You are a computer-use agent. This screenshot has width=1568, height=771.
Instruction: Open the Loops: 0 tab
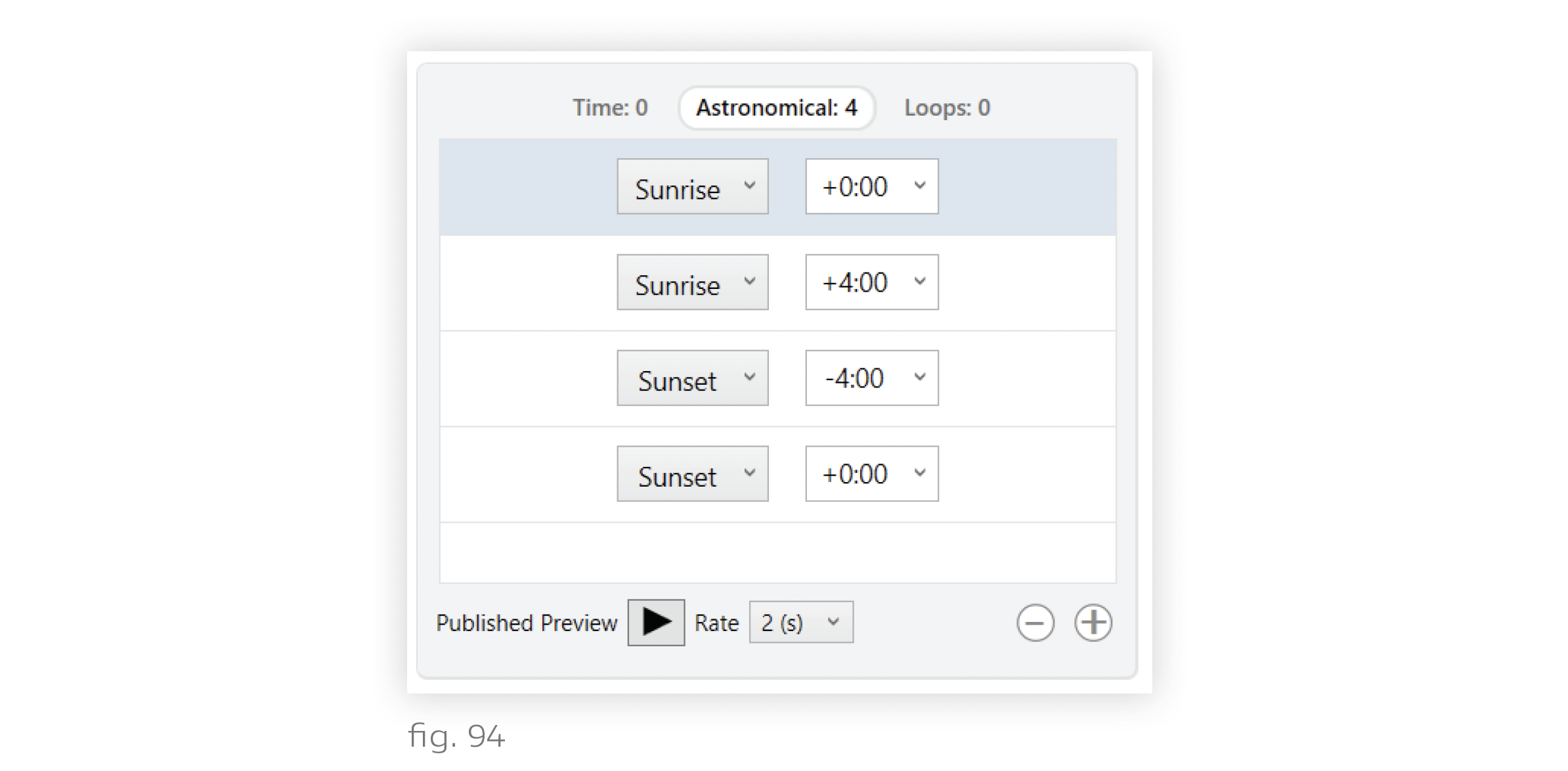tap(946, 108)
